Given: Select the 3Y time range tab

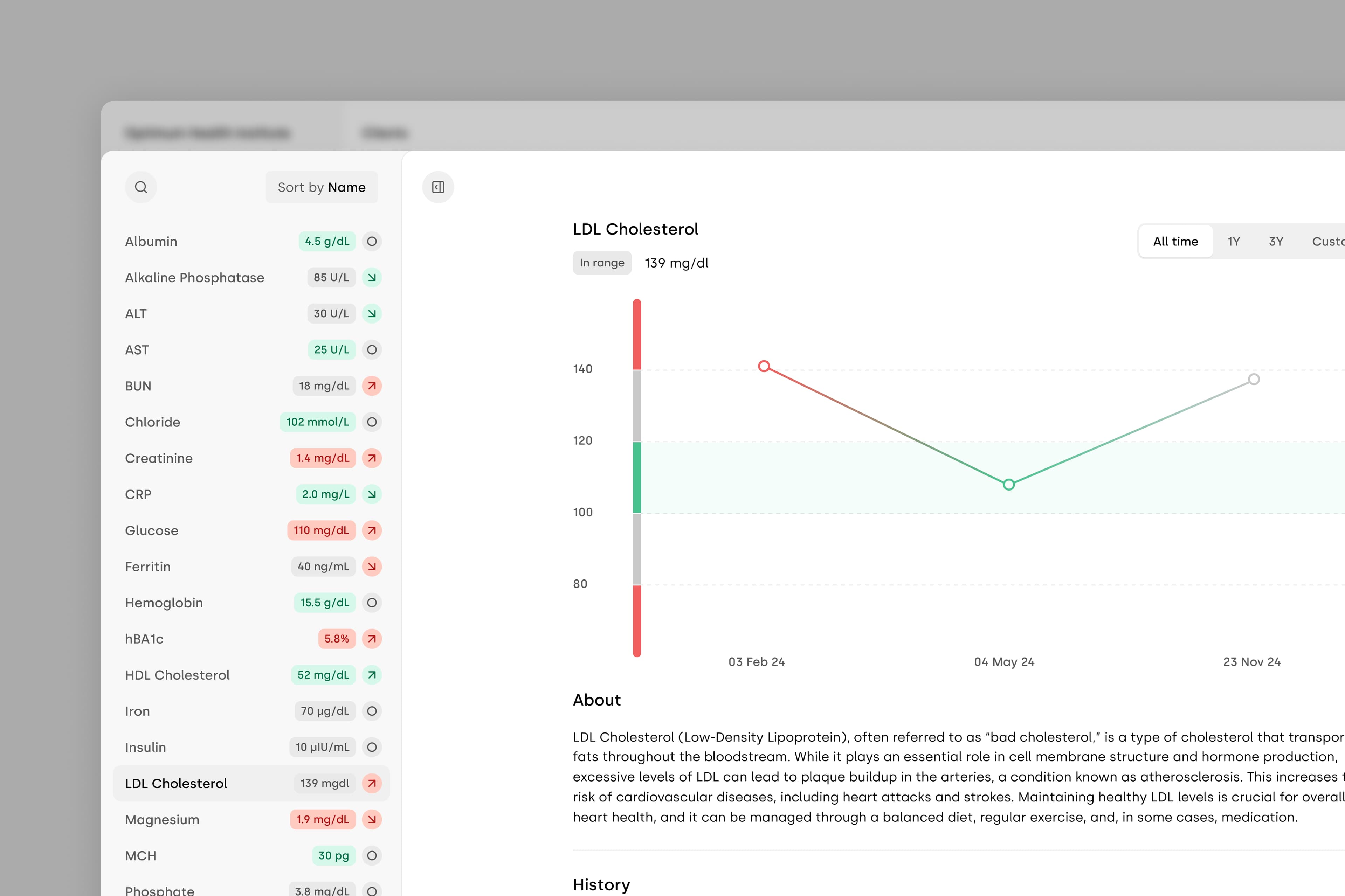Looking at the screenshot, I should 1275,241.
